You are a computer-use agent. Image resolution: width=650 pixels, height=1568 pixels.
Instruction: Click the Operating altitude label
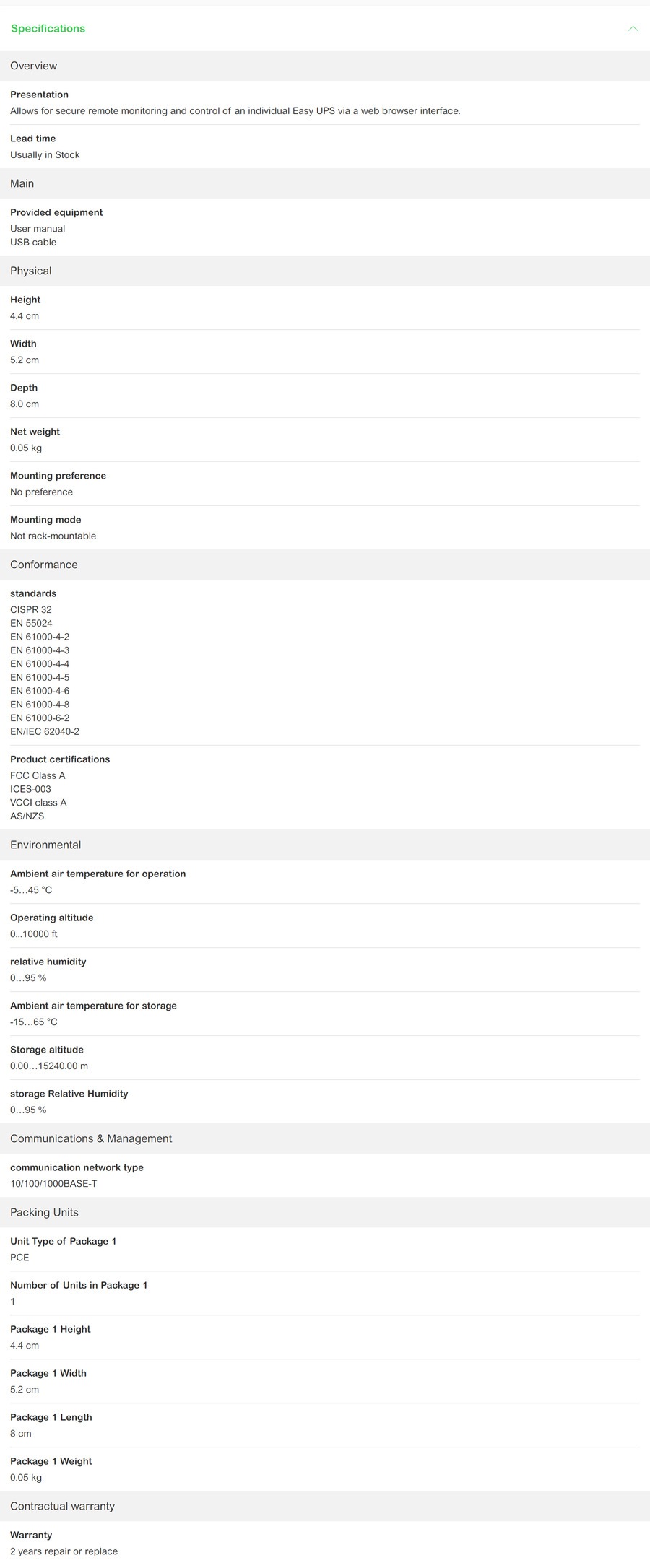[52, 918]
